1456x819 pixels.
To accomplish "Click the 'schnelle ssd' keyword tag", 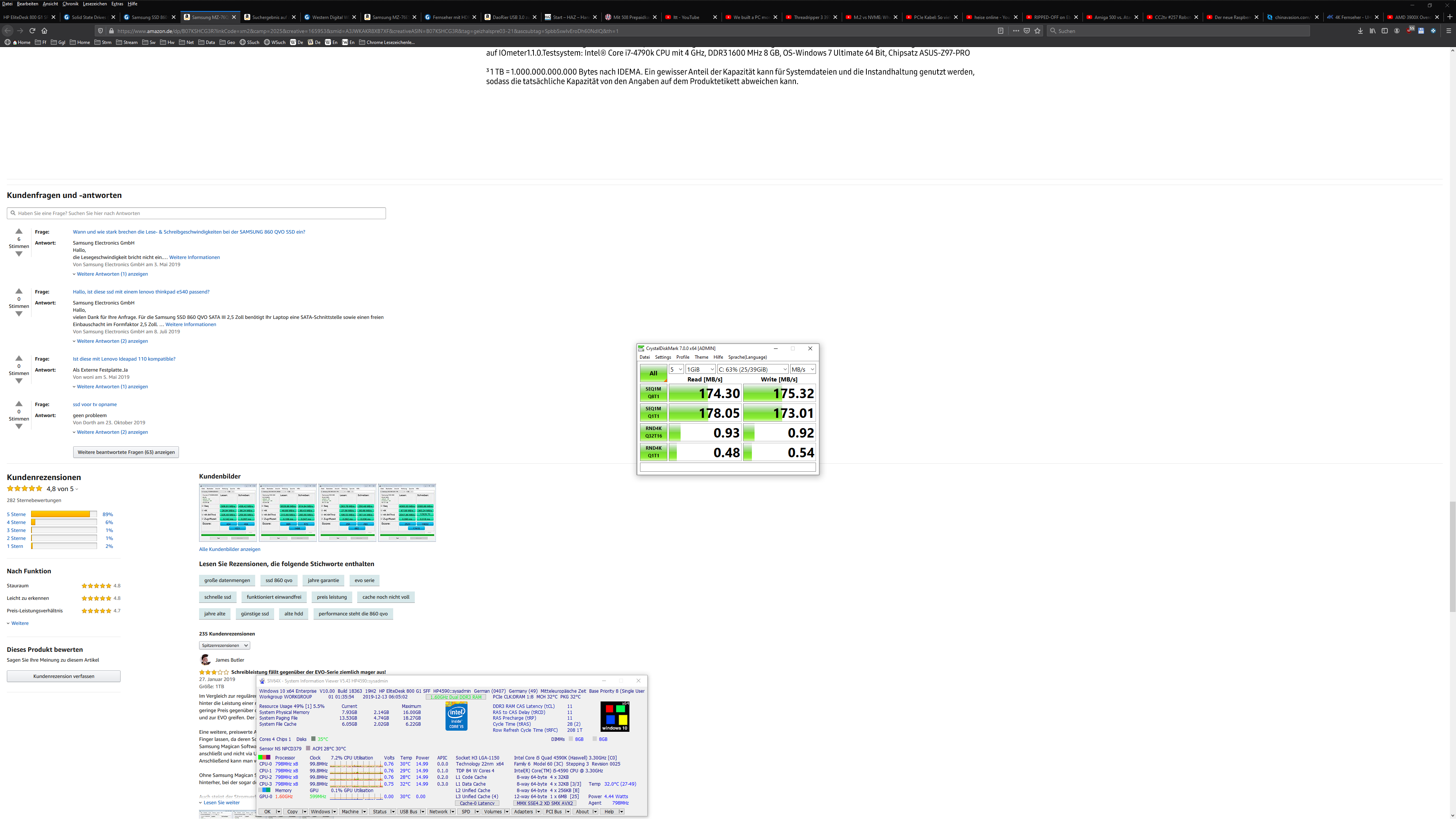I will (218, 597).
